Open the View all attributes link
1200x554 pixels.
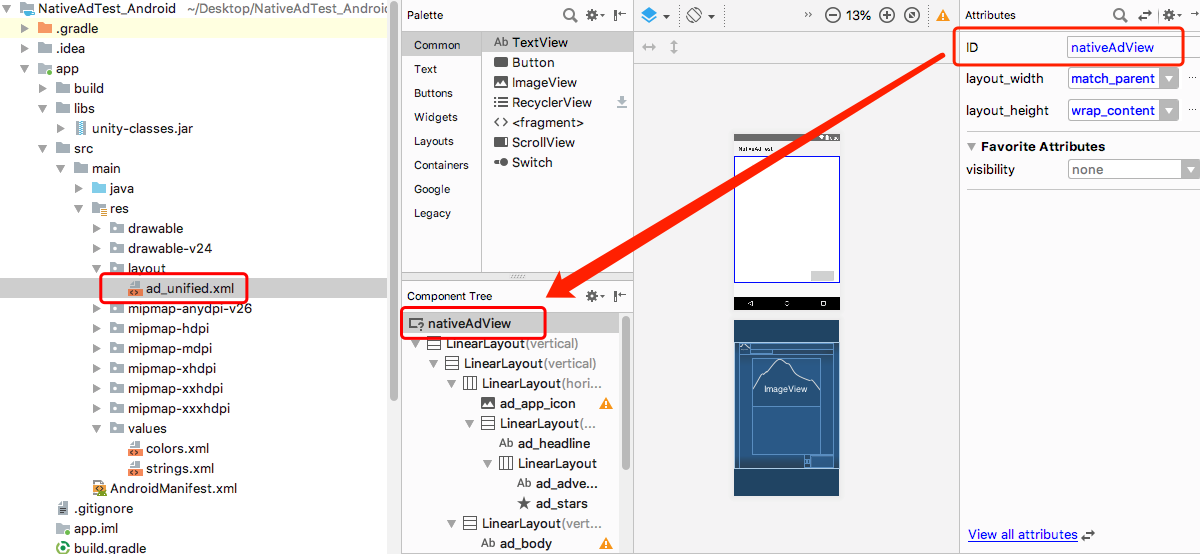[1023, 535]
